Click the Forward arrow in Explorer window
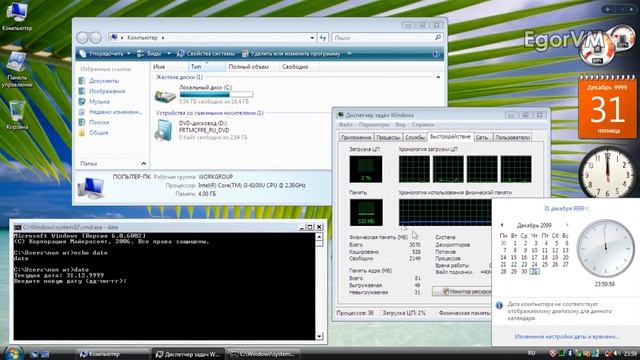 pyautogui.click(x=96, y=38)
